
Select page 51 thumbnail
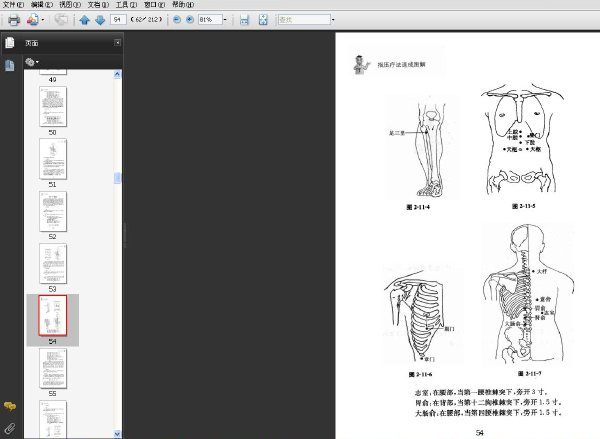pyautogui.click(x=53, y=159)
